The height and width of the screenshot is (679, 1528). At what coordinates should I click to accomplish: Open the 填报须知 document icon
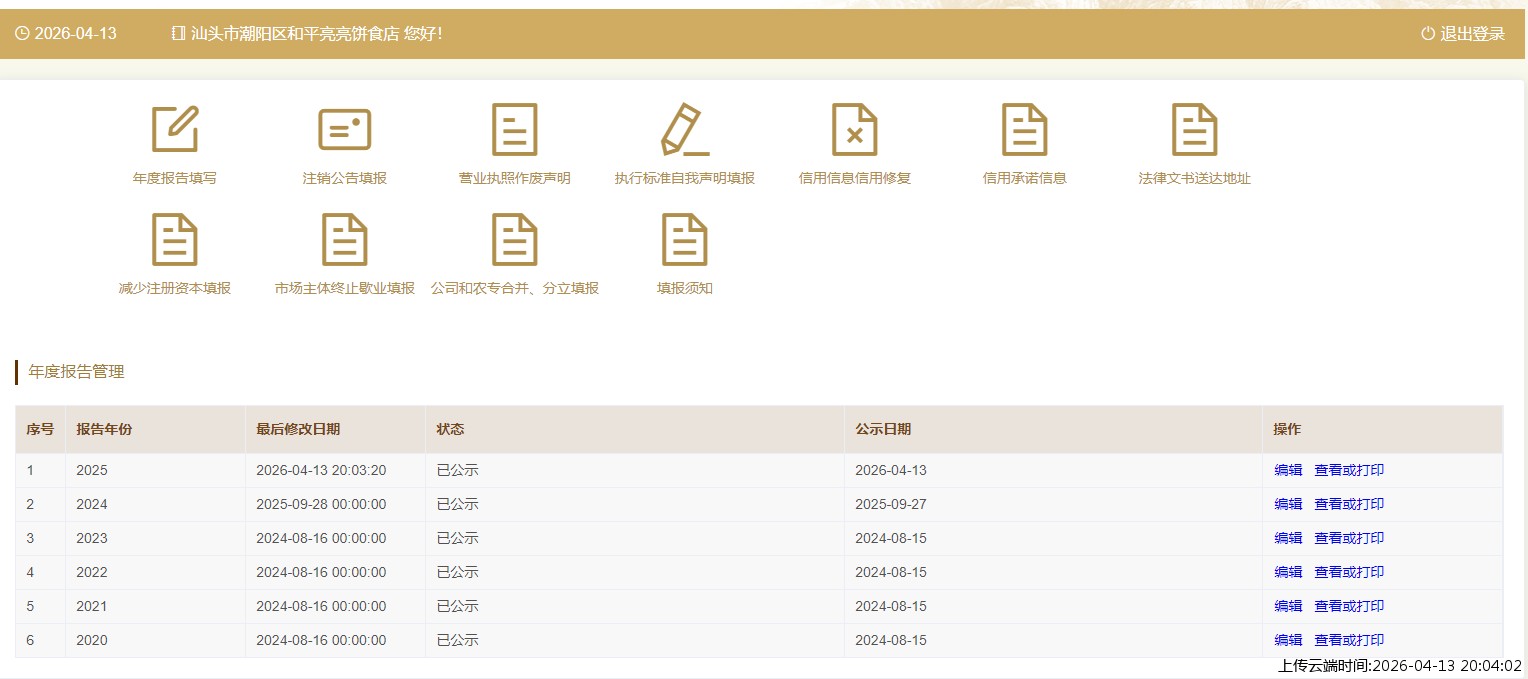tap(685, 240)
